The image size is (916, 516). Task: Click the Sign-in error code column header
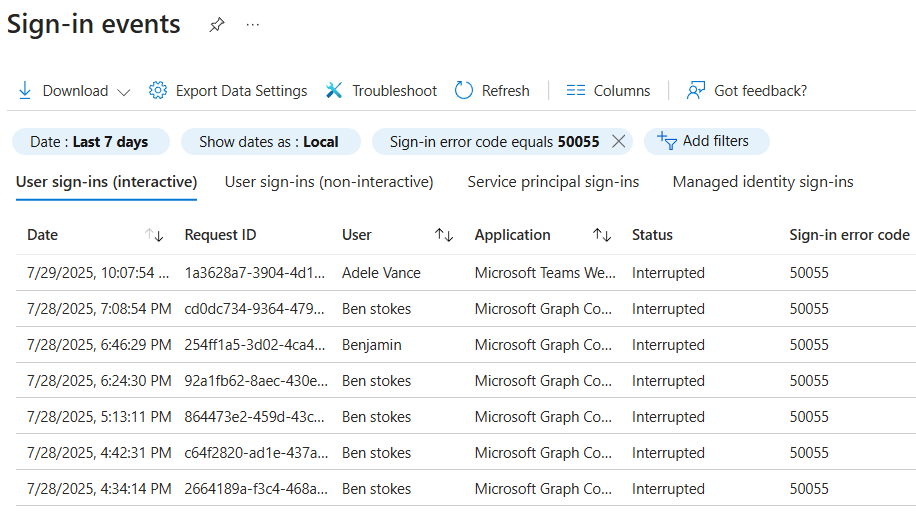click(849, 235)
